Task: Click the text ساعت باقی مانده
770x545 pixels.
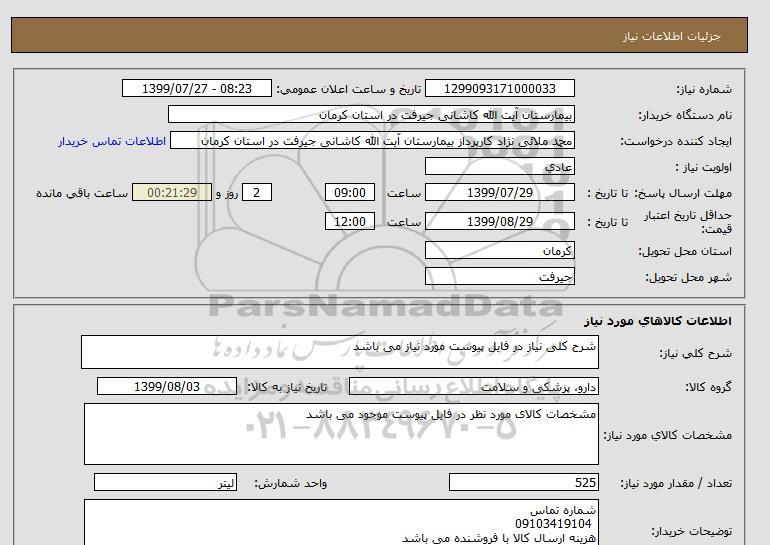Action: [82, 193]
